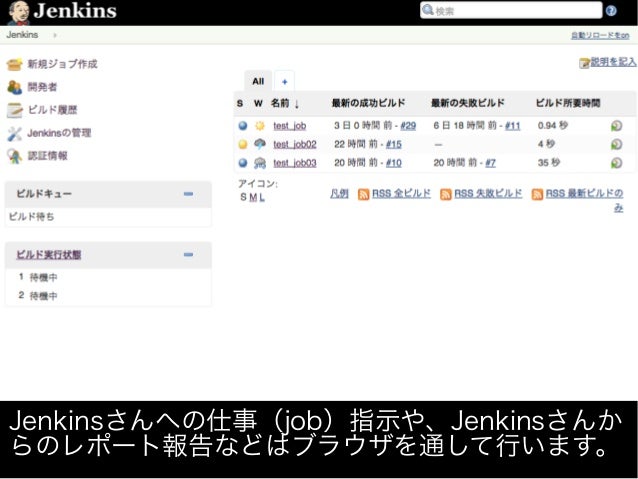
Task: Open the test_job03 link
Action: click(295, 163)
